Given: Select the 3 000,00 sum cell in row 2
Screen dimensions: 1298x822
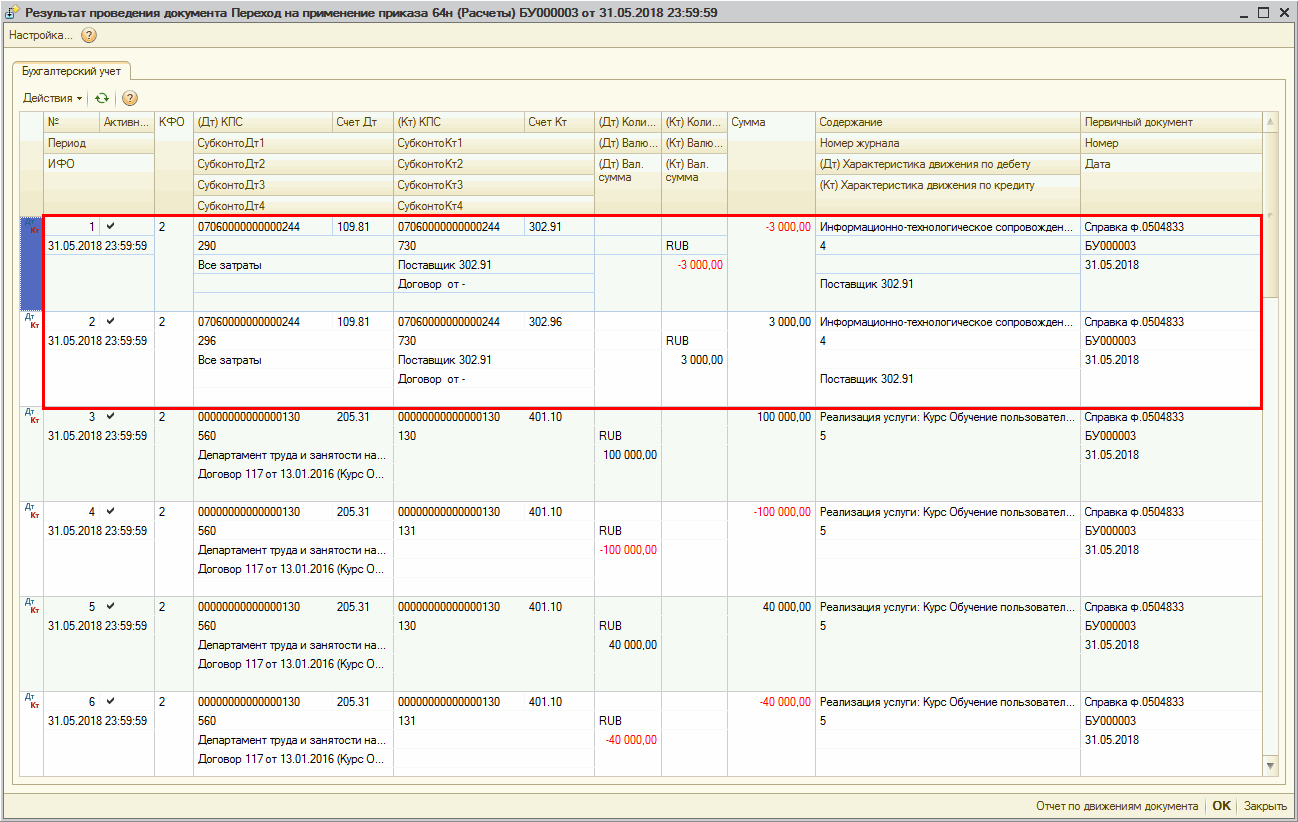Looking at the screenshot, I should (x=771, y=322).
